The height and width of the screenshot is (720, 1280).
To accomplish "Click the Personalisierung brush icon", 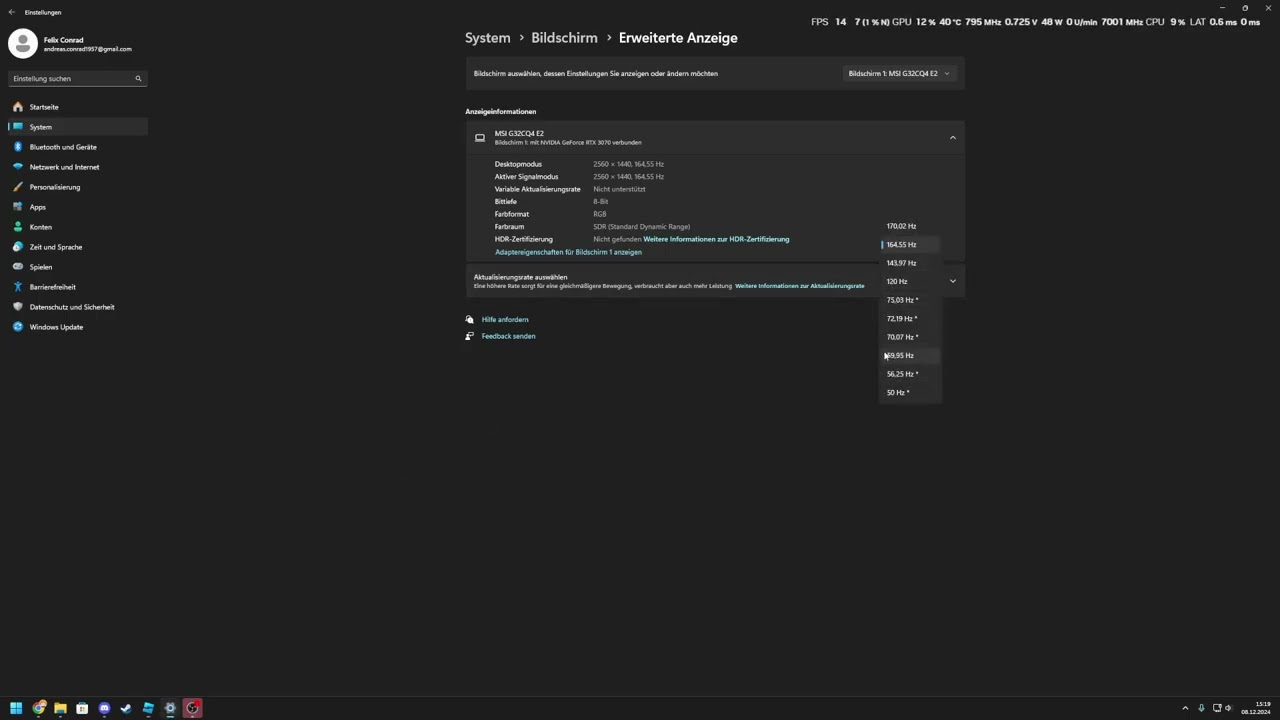I will point(18,187).
